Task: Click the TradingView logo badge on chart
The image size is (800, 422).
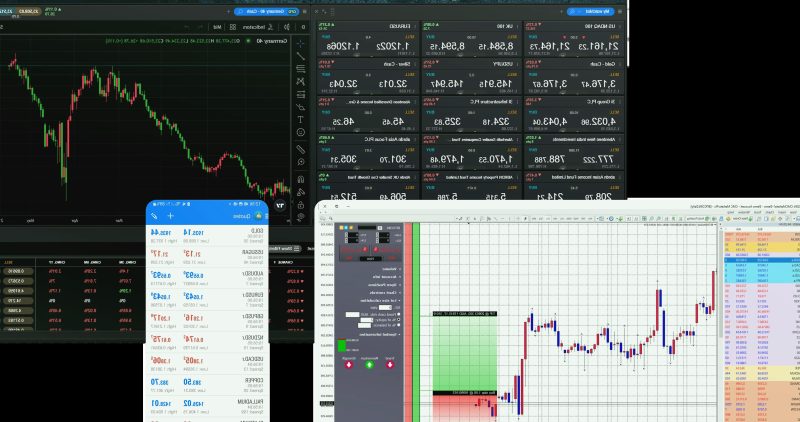Action: coord(280,205)
